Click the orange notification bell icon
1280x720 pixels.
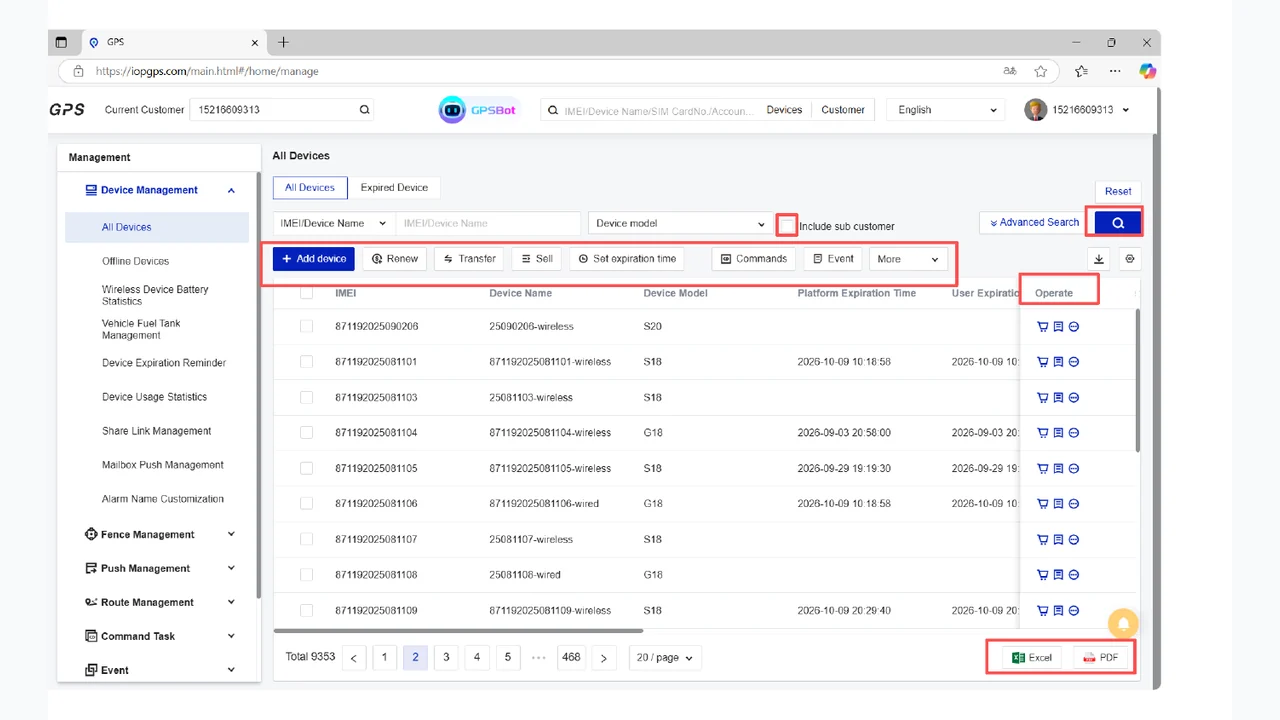coord(1124,624)
